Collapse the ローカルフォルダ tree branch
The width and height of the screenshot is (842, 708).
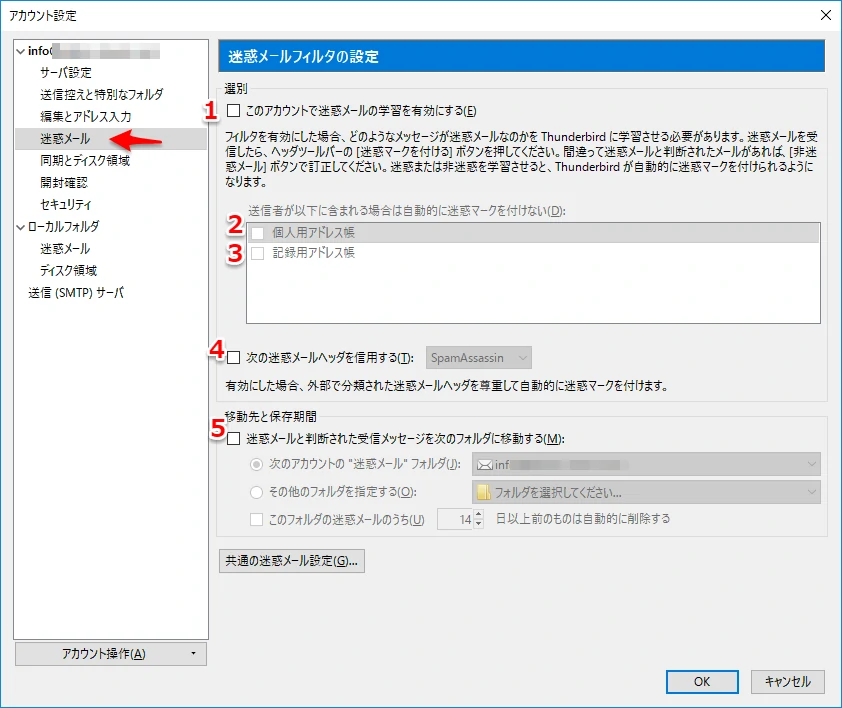(x=19, y=226)
